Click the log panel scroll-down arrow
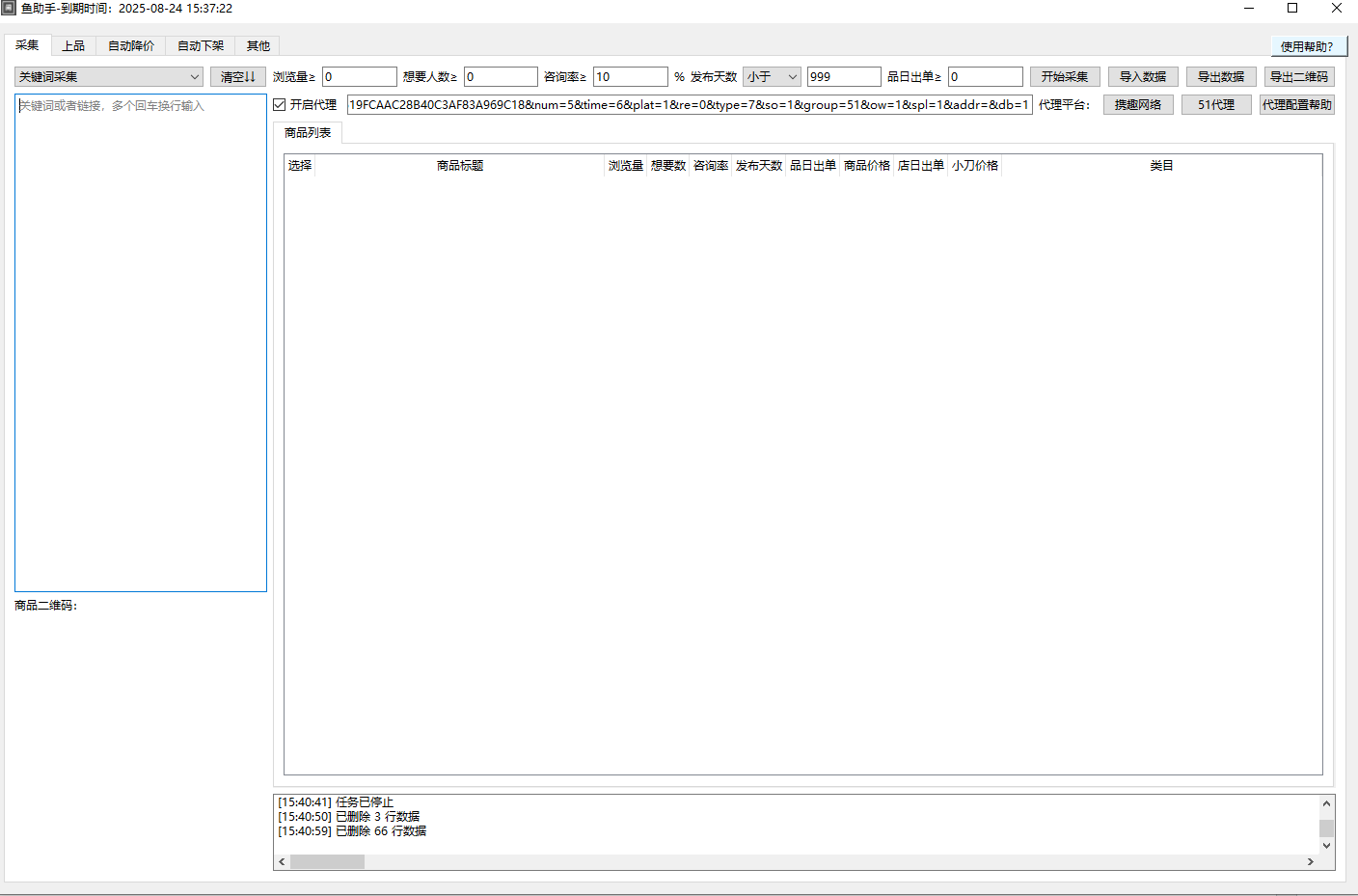 [1326, 846]
